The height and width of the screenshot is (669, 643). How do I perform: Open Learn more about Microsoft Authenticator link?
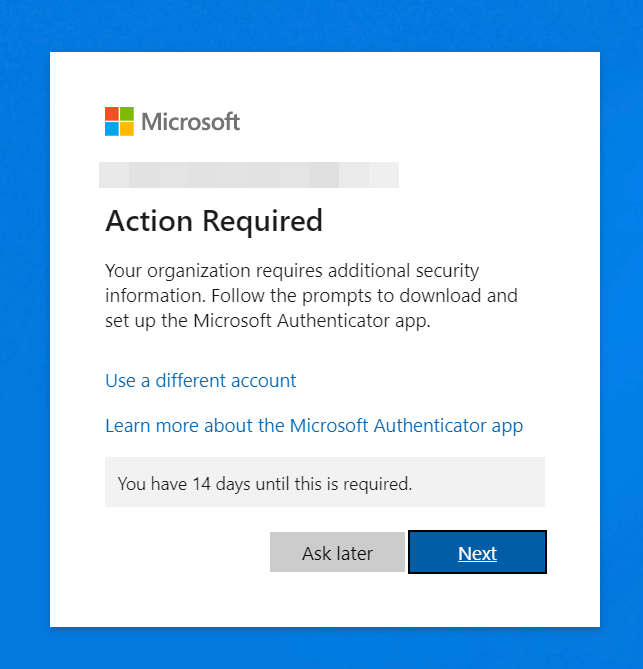[x=314, y=425]
